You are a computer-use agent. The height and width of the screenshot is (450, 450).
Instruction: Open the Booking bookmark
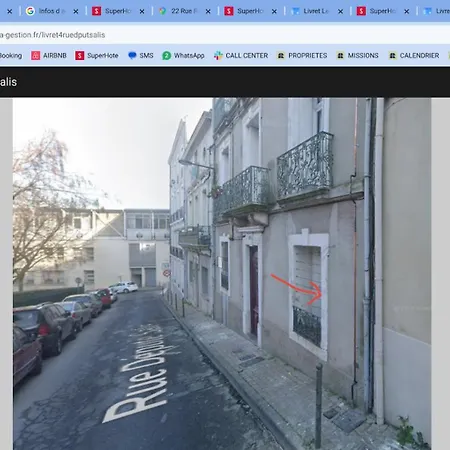[x=11, y=55]
